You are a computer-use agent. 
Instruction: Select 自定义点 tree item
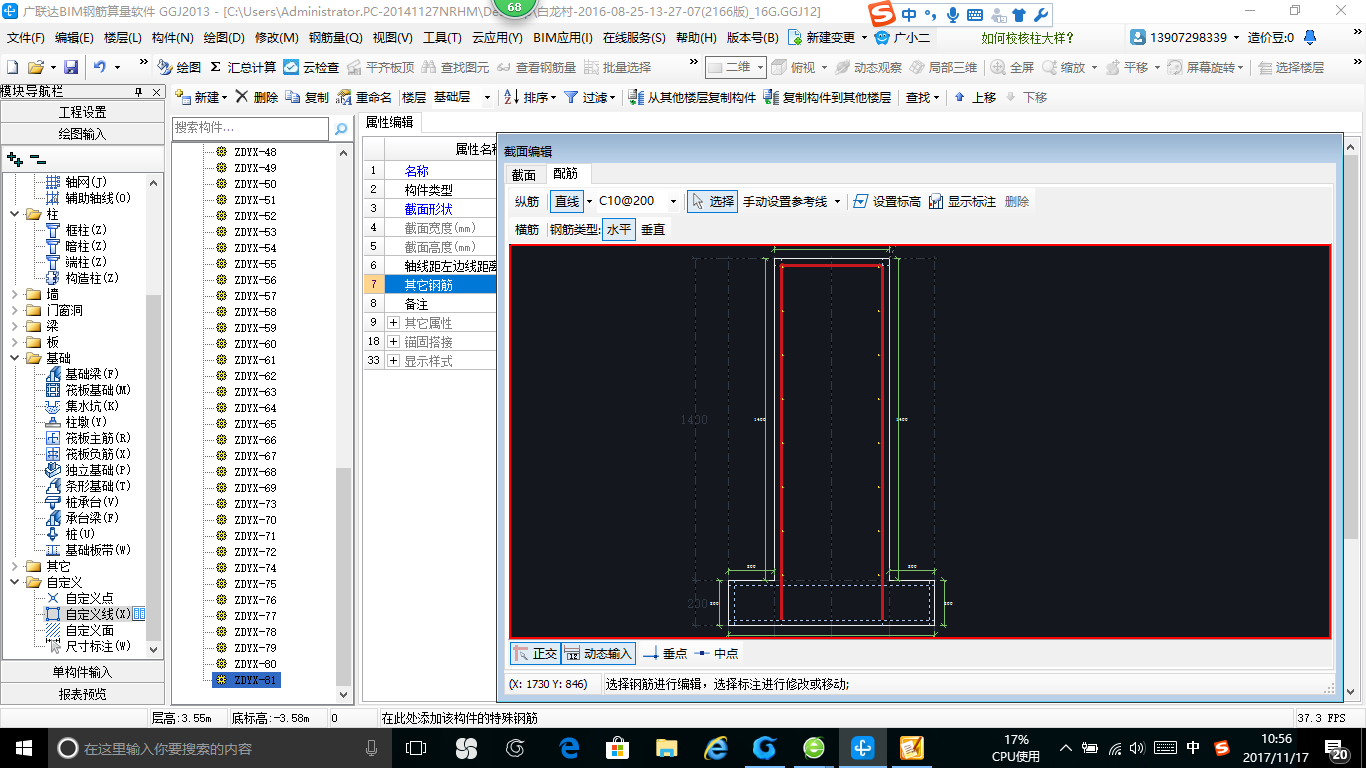point(80,598)
